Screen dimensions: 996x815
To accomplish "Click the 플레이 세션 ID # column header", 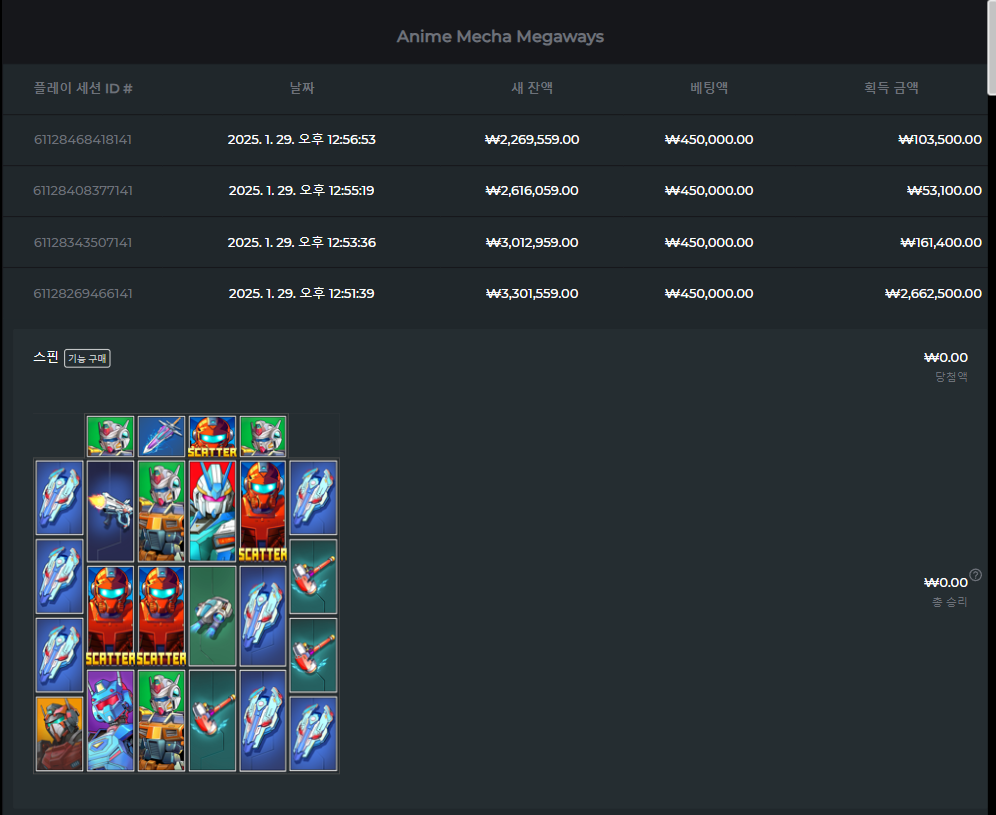I will (x=83, y=88).
